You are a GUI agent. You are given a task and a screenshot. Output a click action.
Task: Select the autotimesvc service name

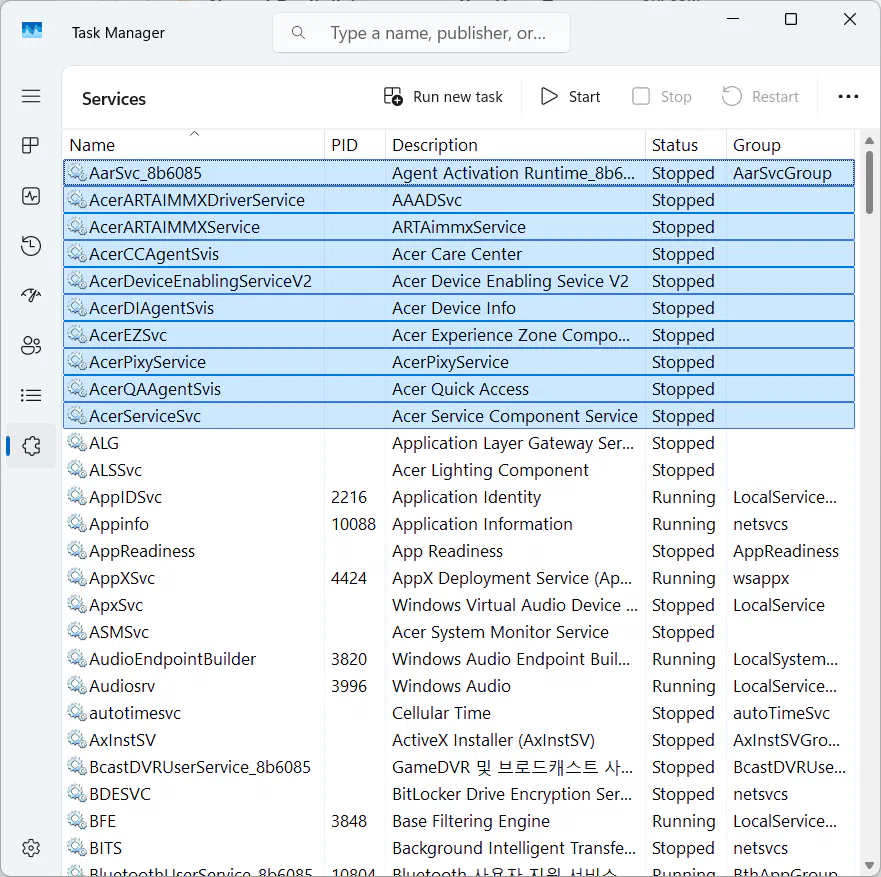(135, 713)
